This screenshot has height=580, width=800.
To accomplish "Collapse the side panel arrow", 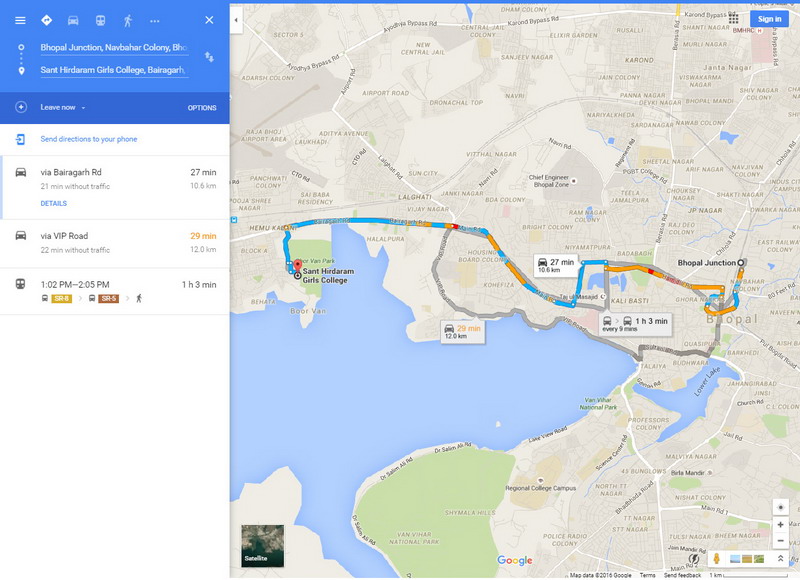I will [236, 20].
